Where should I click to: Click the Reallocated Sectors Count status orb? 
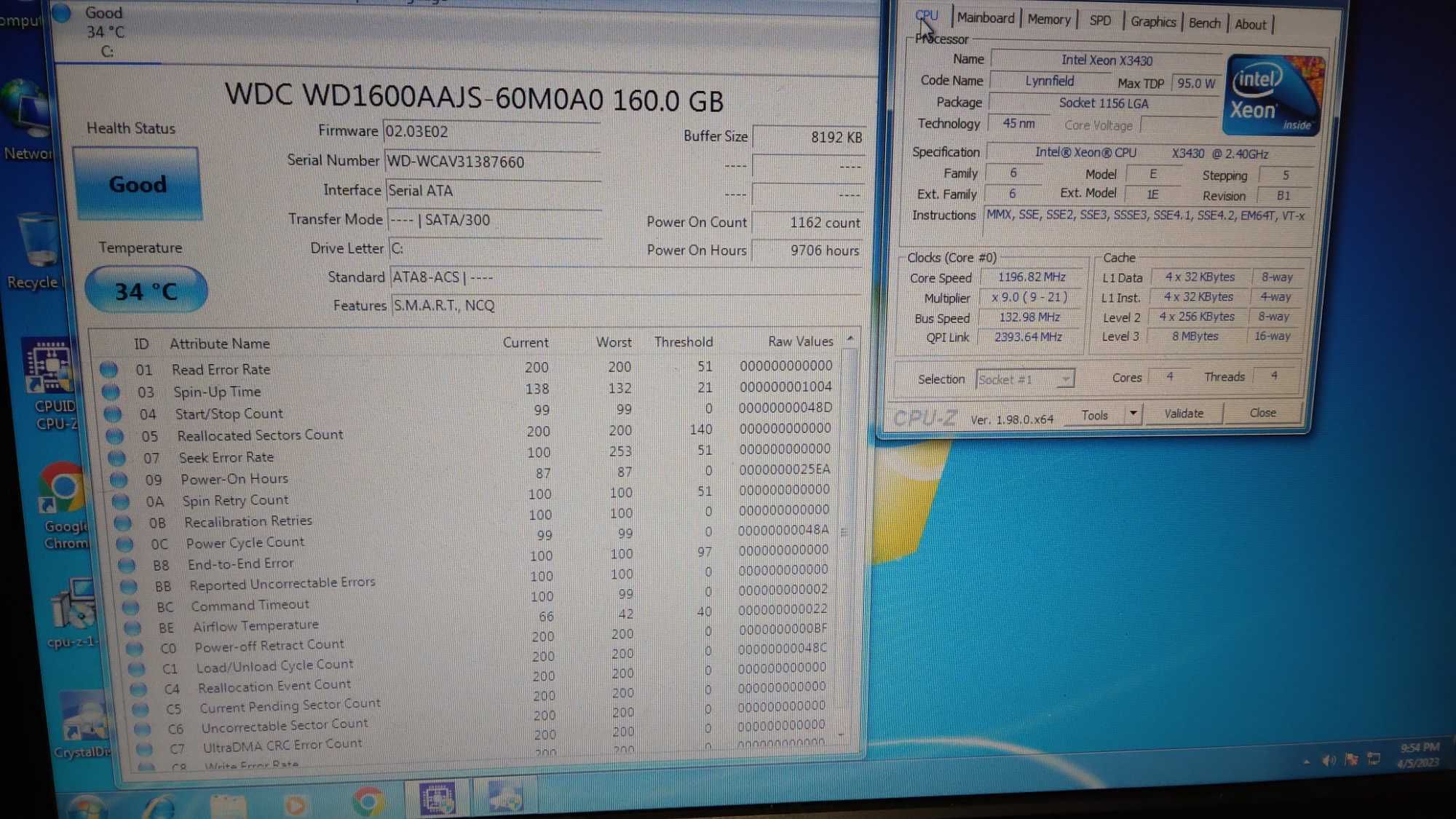click(115, 435)
